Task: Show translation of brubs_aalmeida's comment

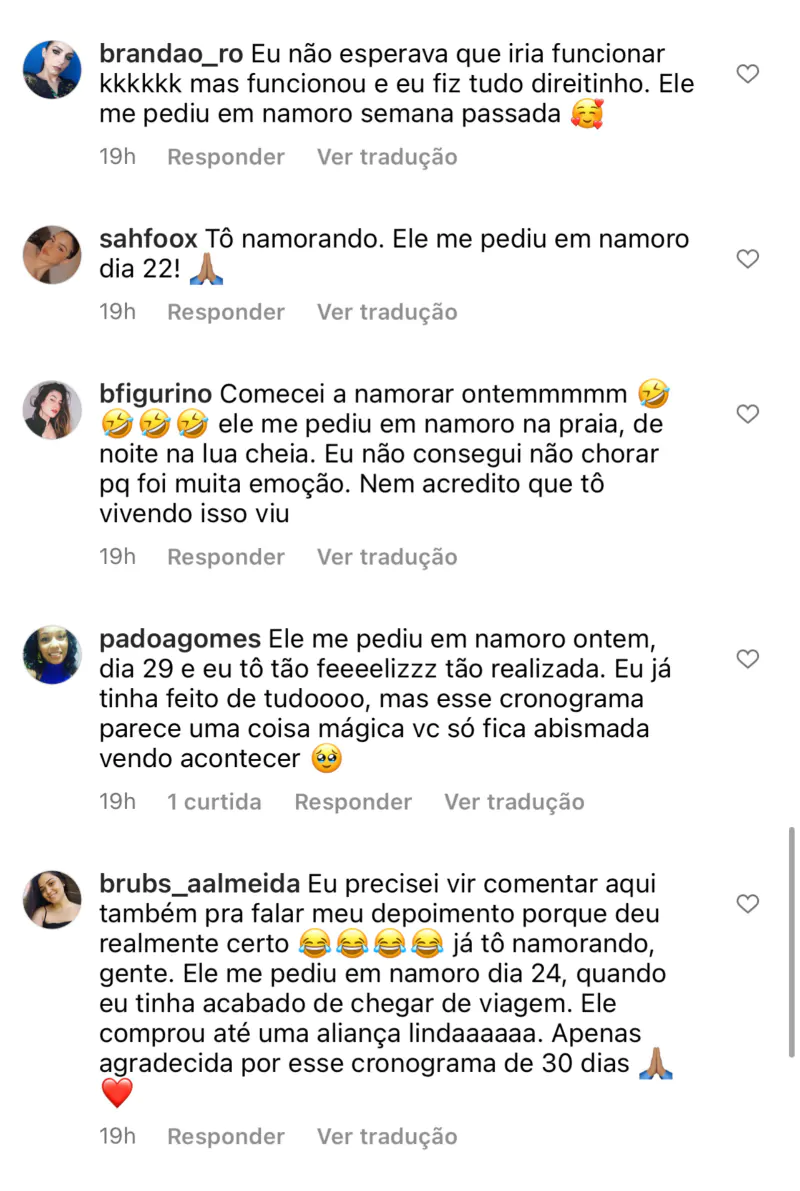Action: click(x=387, y=1137)
